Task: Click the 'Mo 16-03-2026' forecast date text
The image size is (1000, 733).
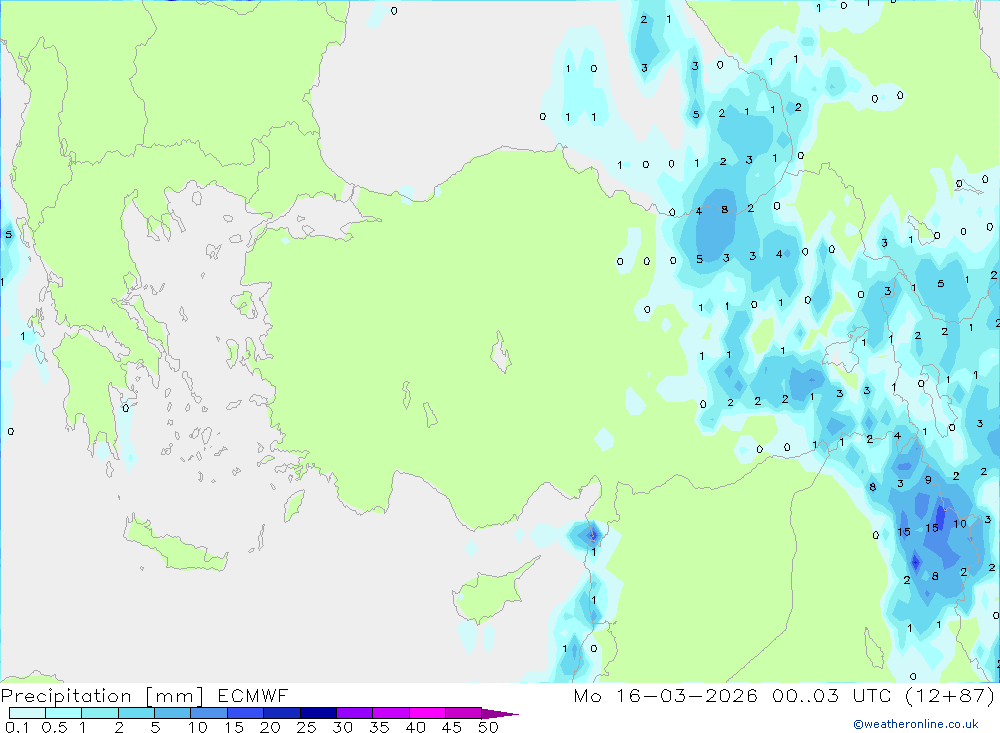Action: (x=665, y=695)
